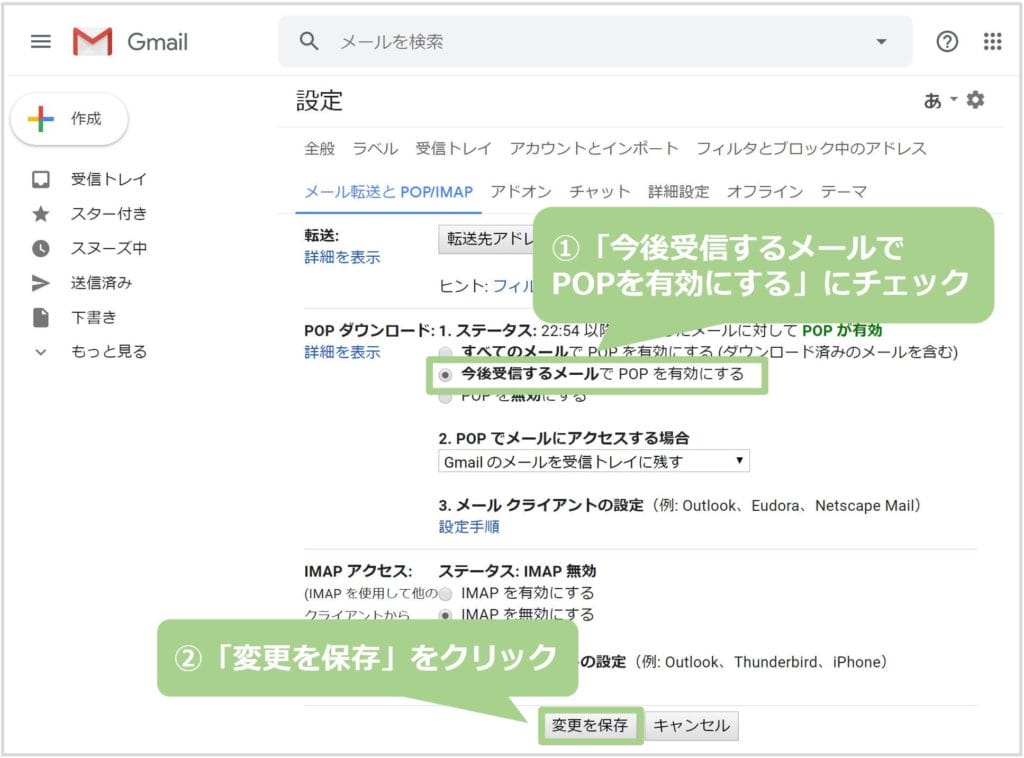
Task: Click the メールを検索 search field
Action: 595,42
